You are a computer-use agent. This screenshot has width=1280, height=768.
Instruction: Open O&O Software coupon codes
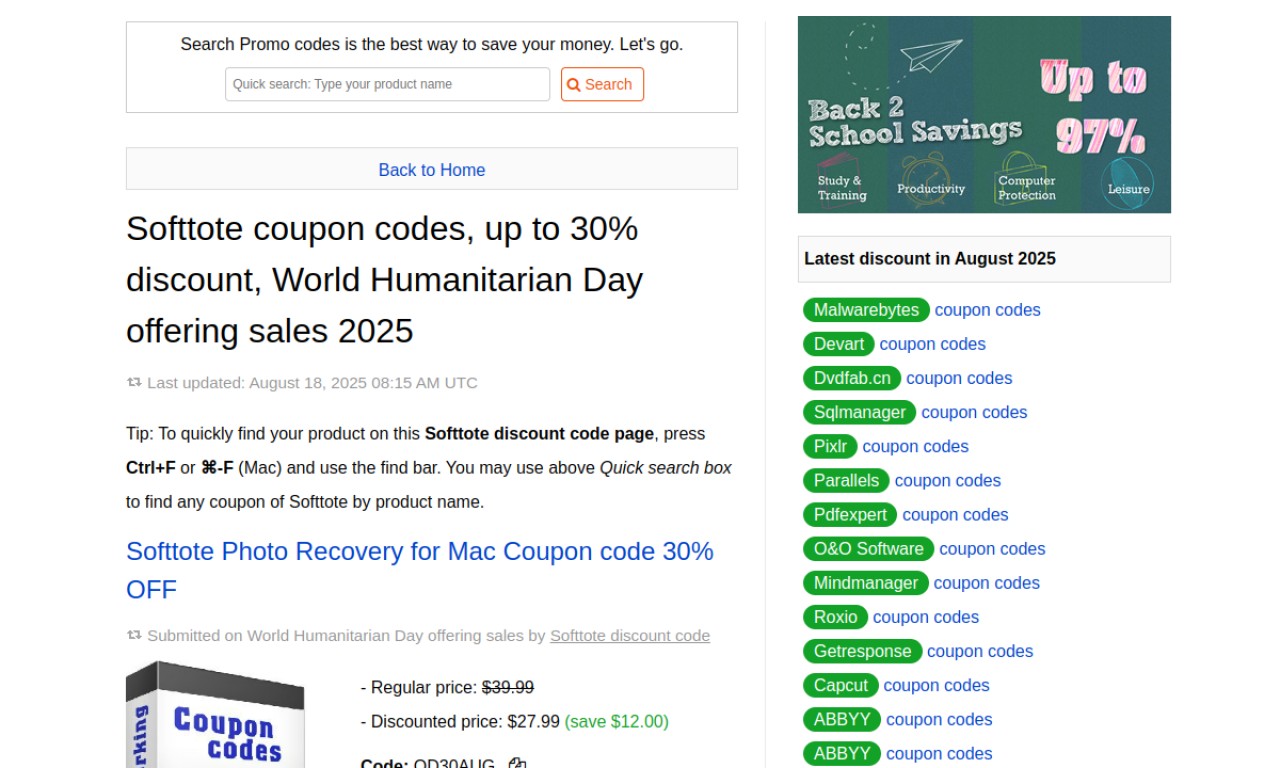pos(992,548)
